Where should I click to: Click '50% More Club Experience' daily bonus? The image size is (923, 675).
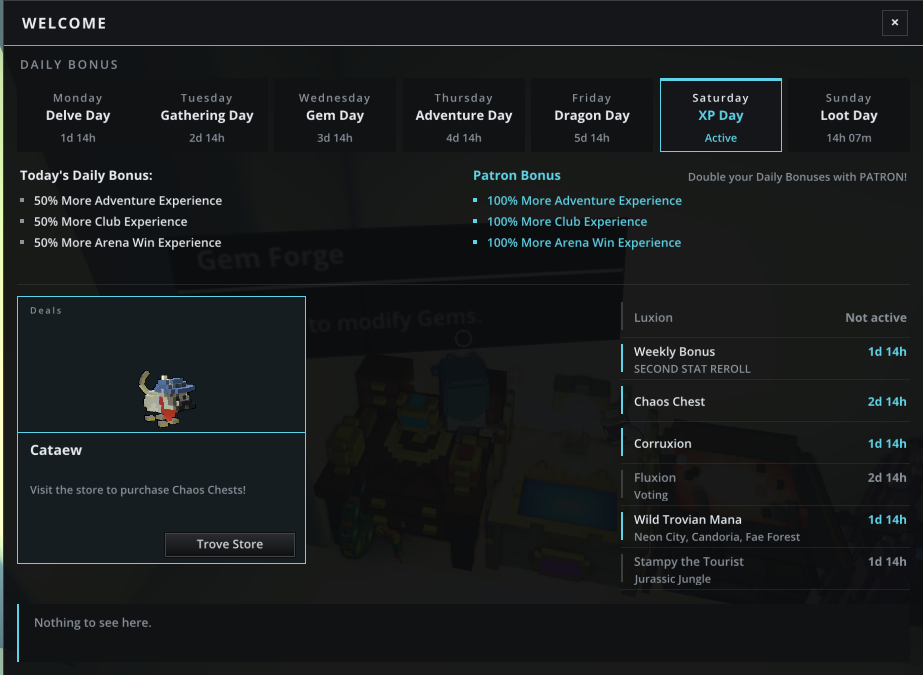[111, 222]
